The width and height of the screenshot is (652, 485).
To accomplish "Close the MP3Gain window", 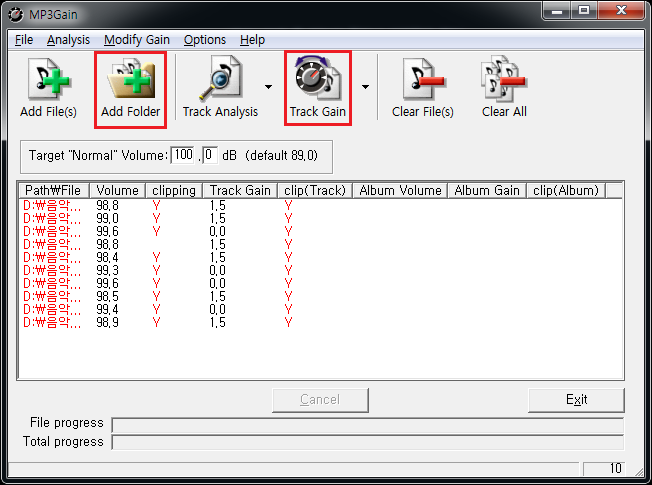I will point(621,10).
